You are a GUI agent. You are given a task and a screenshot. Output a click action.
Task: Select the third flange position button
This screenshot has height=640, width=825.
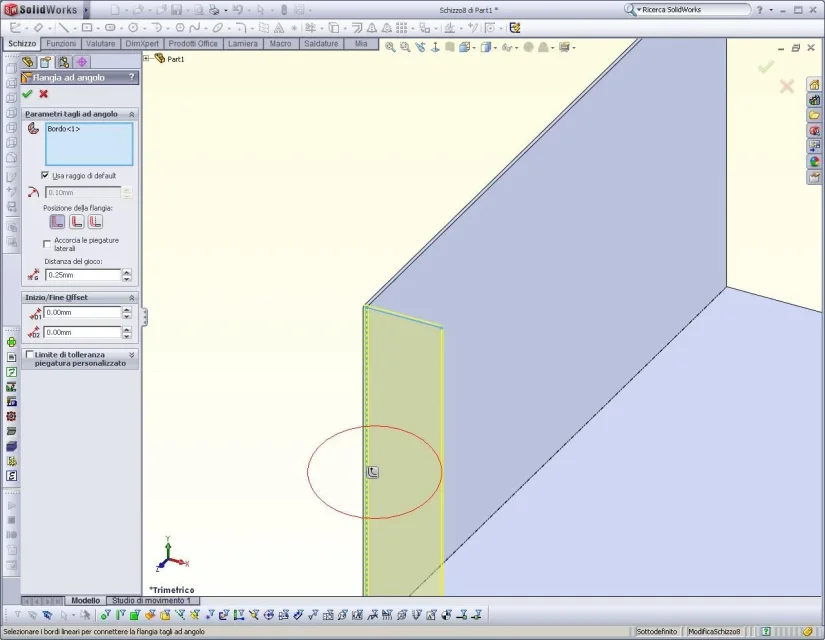95,222
